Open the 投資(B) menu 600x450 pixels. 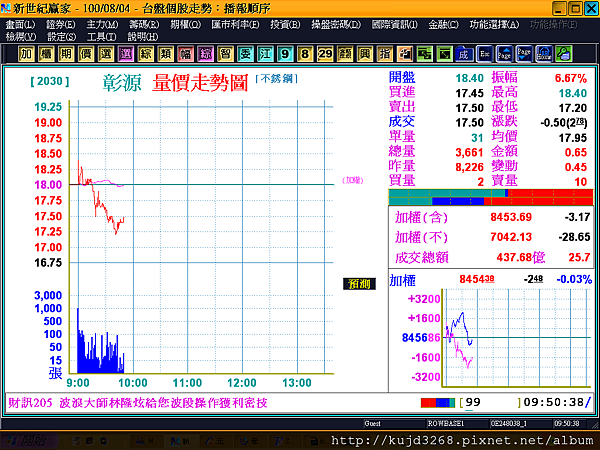285,25
